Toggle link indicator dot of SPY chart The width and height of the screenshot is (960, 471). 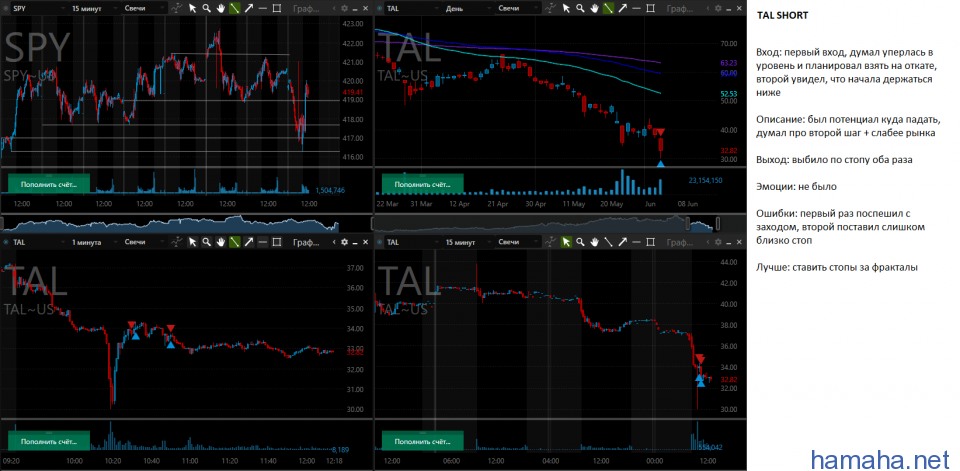point(6,8)
